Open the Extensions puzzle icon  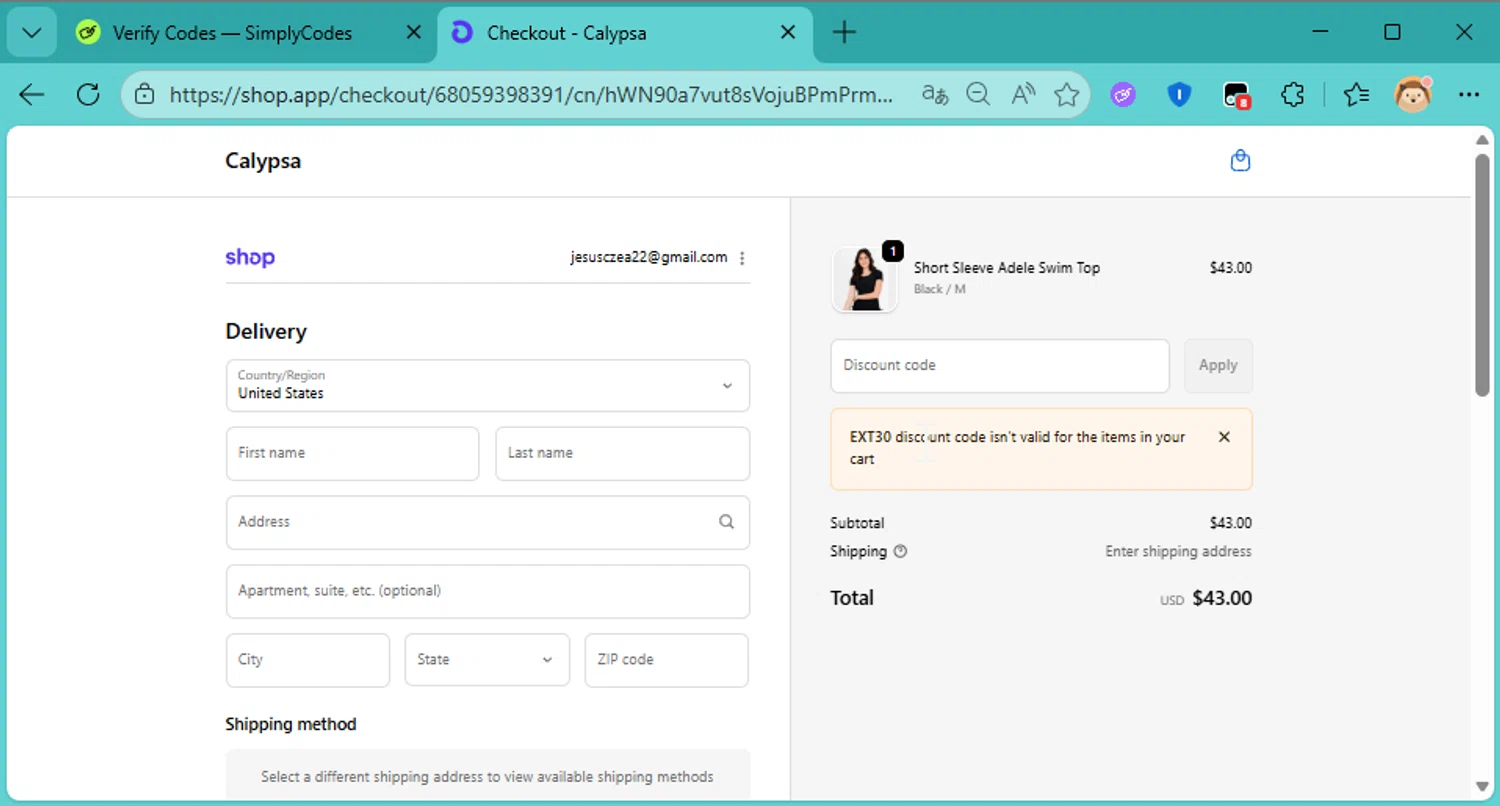[1293, 95]
